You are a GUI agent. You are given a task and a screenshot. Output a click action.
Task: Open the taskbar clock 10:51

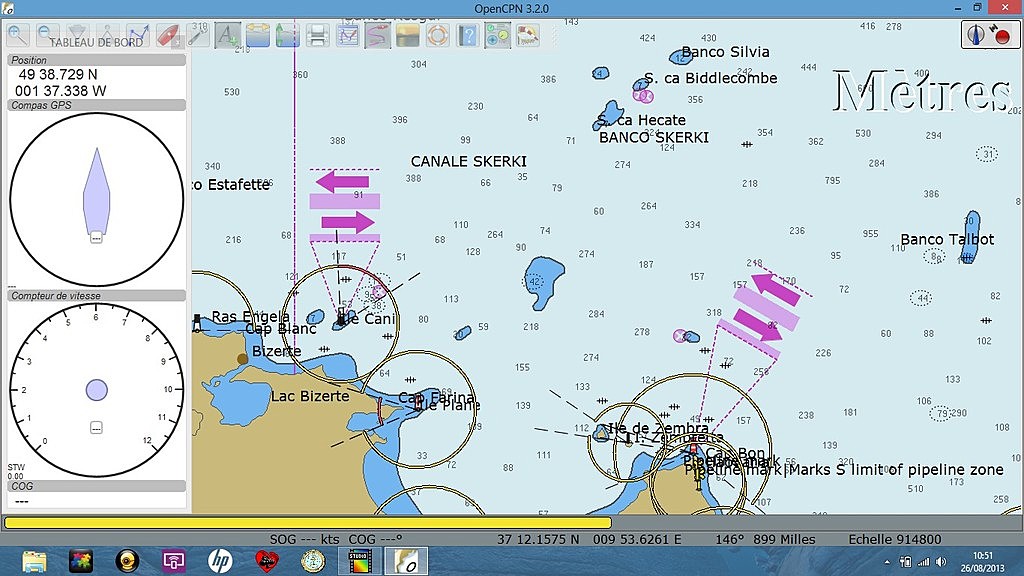coord(983,562)
